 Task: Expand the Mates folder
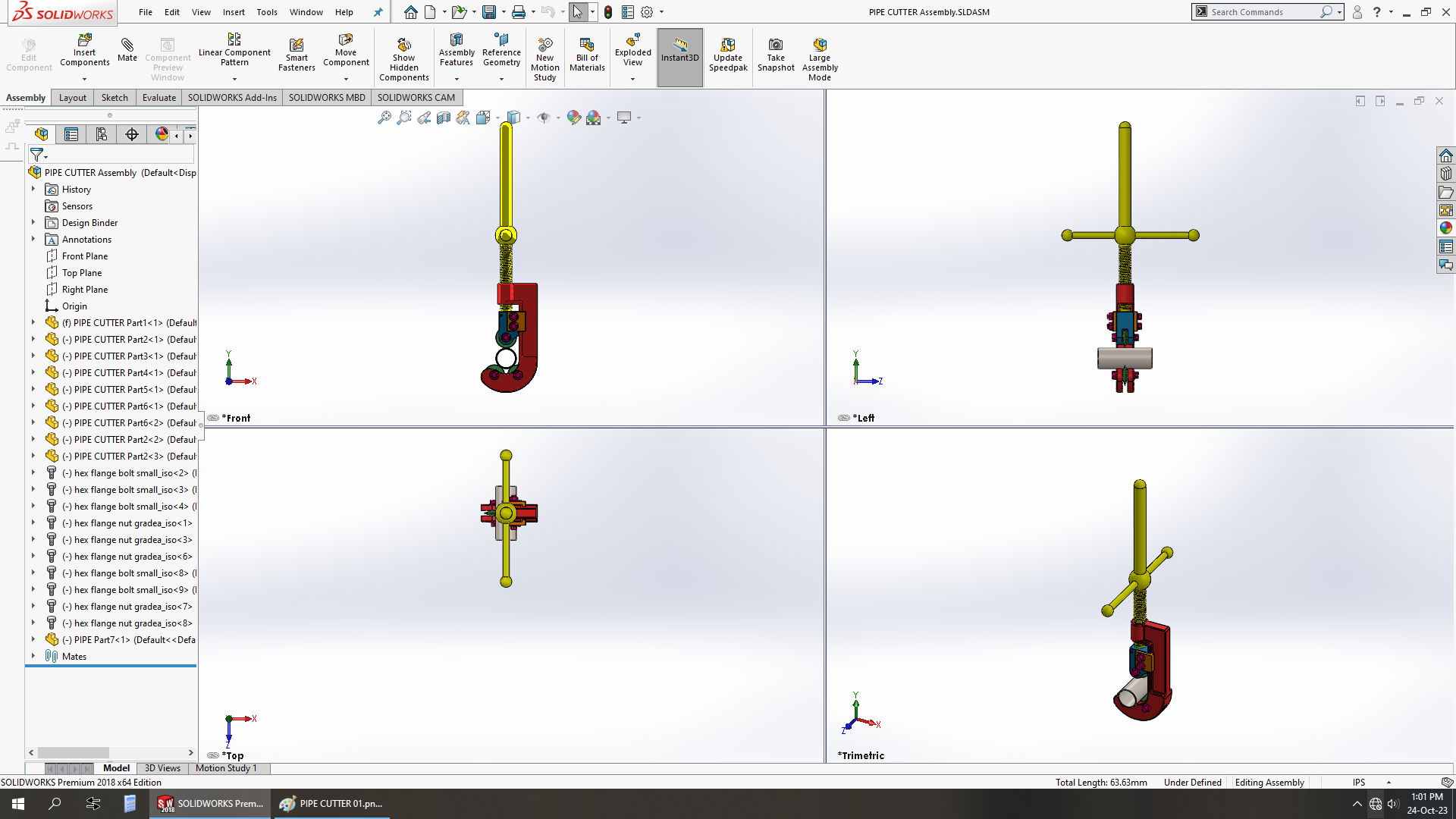(x=33, y=657)
